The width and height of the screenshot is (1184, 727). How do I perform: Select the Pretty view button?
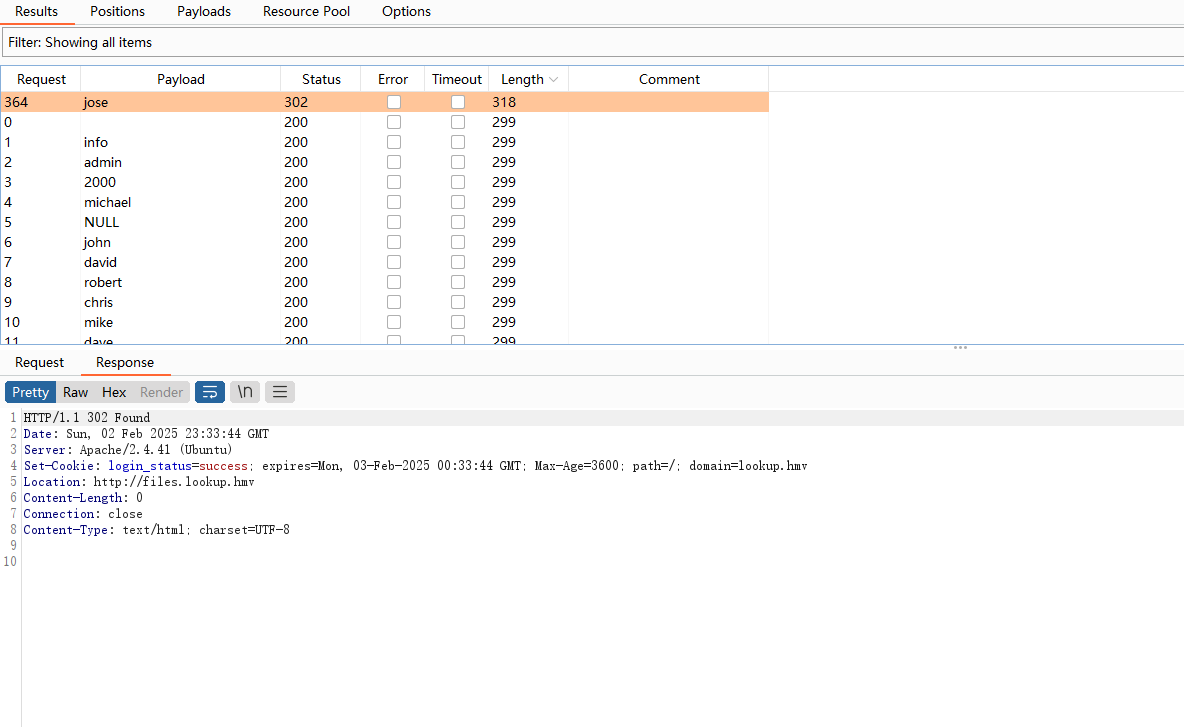tap(31, 392)
